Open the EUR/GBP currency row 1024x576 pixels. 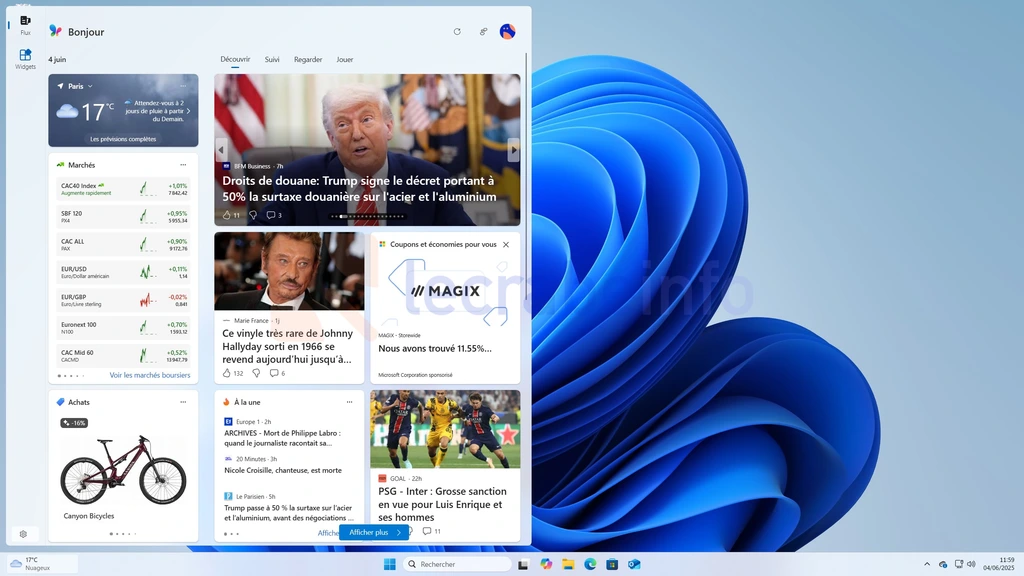tap(123, 300)
